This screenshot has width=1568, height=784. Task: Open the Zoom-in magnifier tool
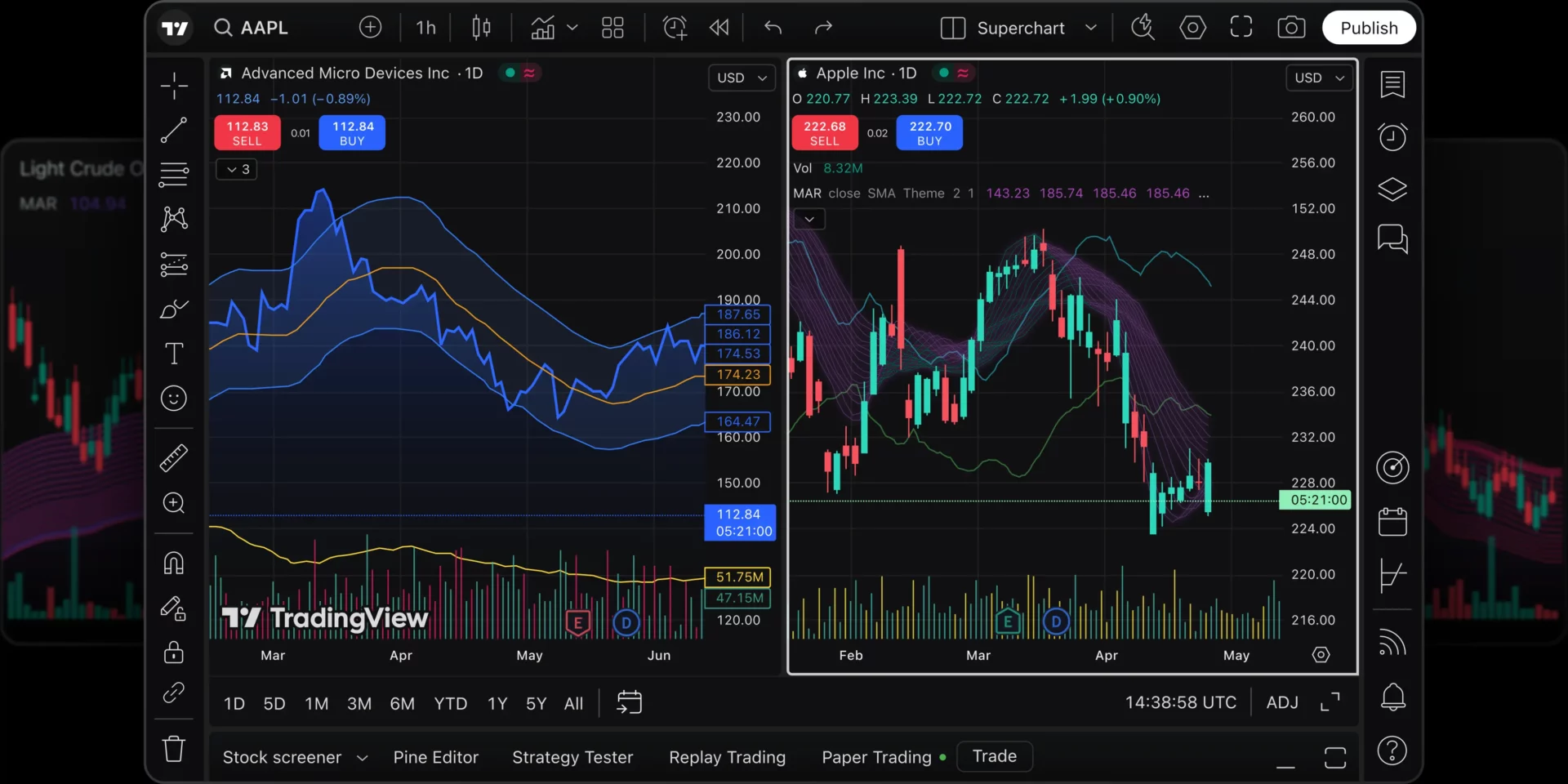174,504
